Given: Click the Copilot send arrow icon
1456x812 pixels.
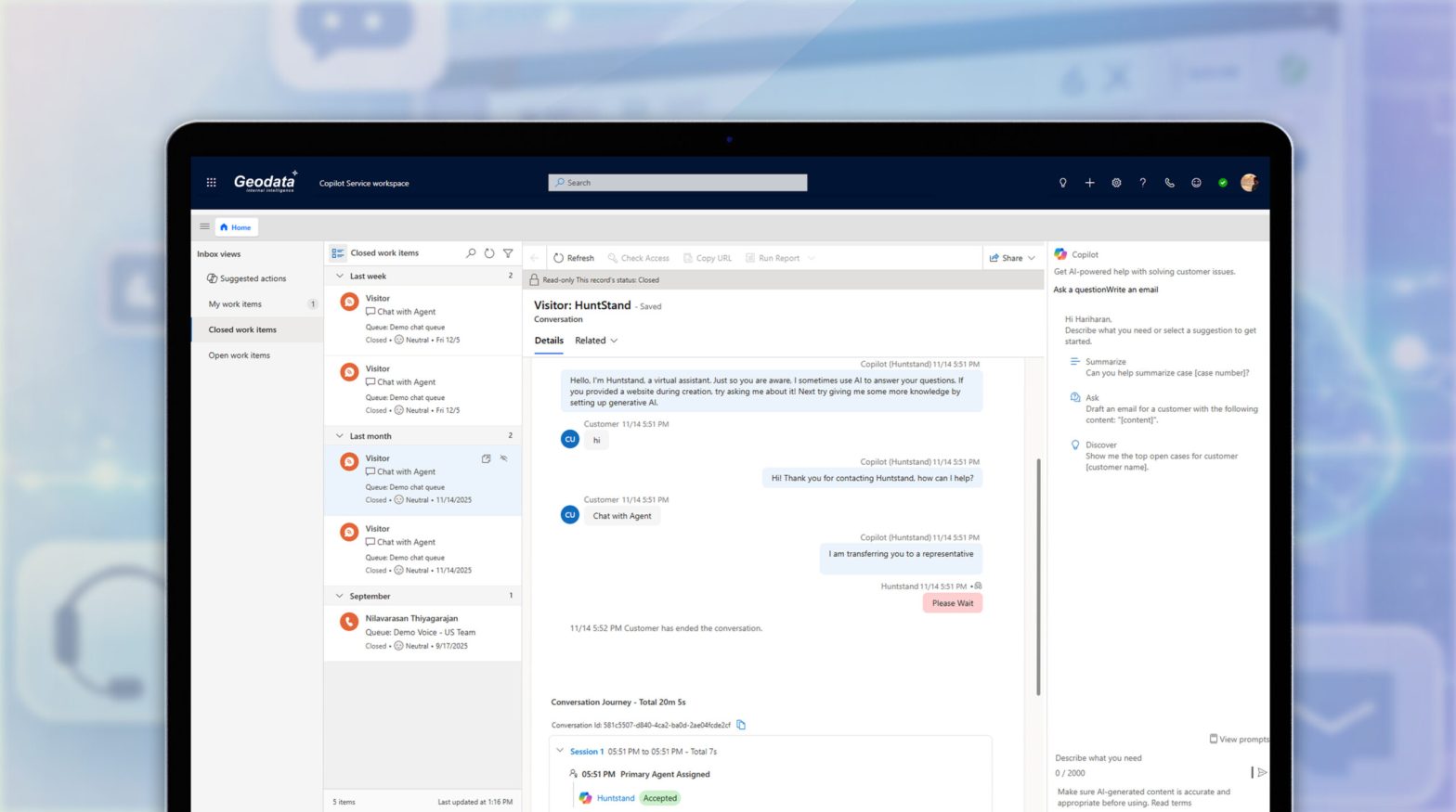Looking at the screenshot, I should (1262, 772).
